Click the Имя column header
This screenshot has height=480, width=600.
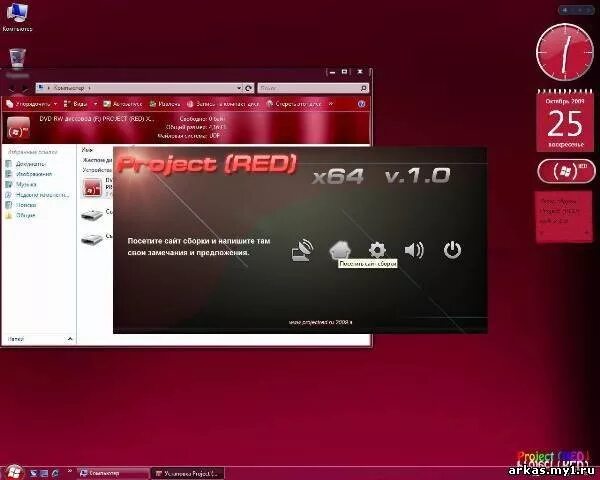point(87,150)
